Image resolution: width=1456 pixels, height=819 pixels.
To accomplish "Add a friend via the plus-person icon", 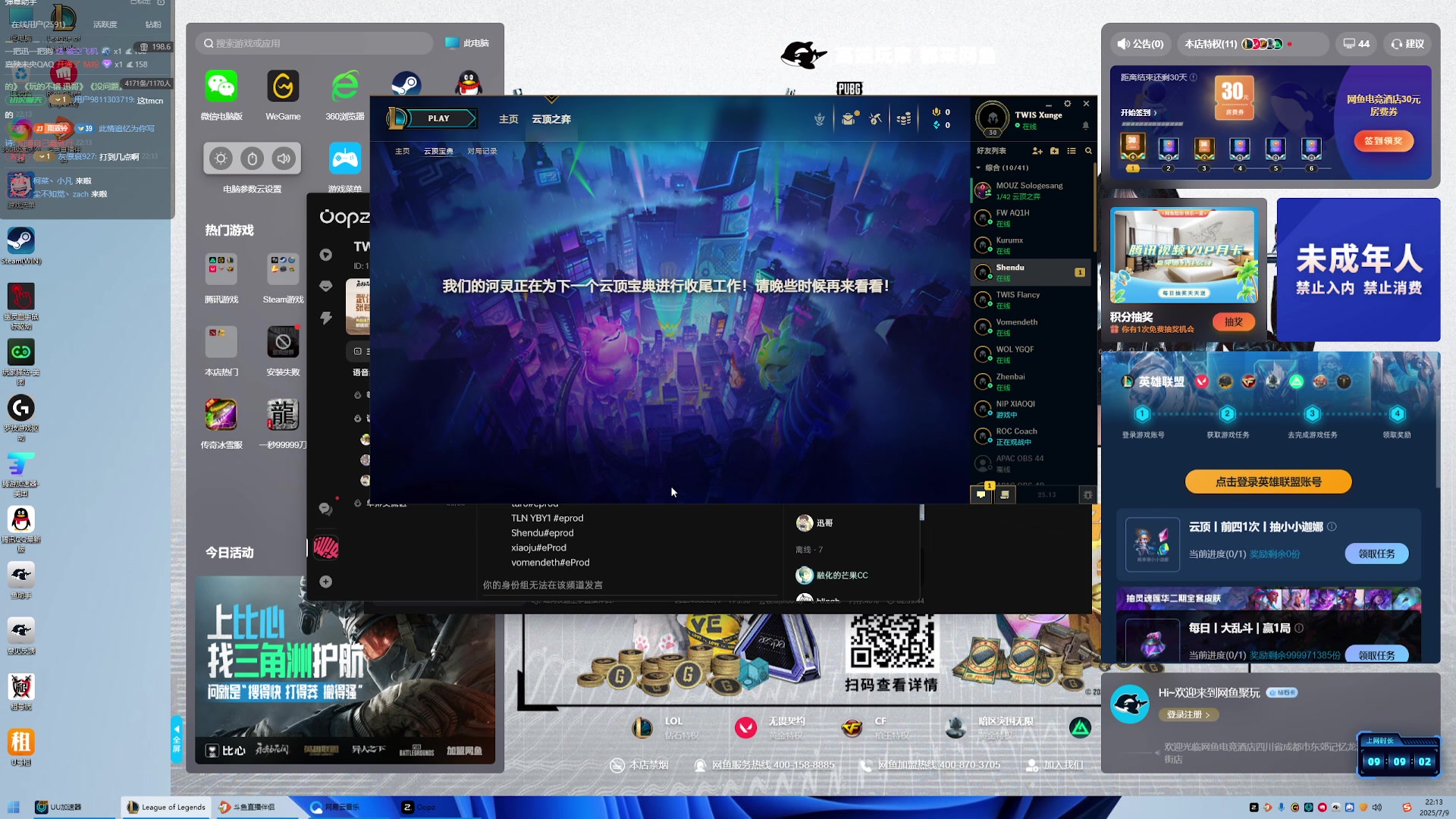I will click(1037, 151).
